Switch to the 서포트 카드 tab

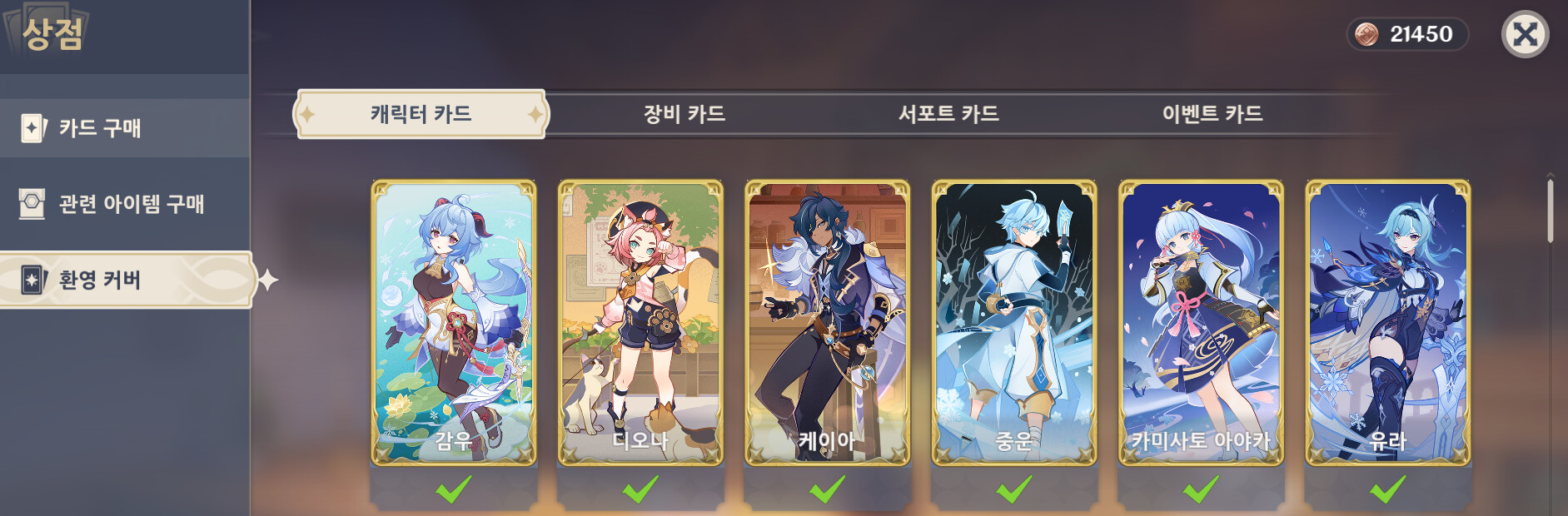coord(948,114)
